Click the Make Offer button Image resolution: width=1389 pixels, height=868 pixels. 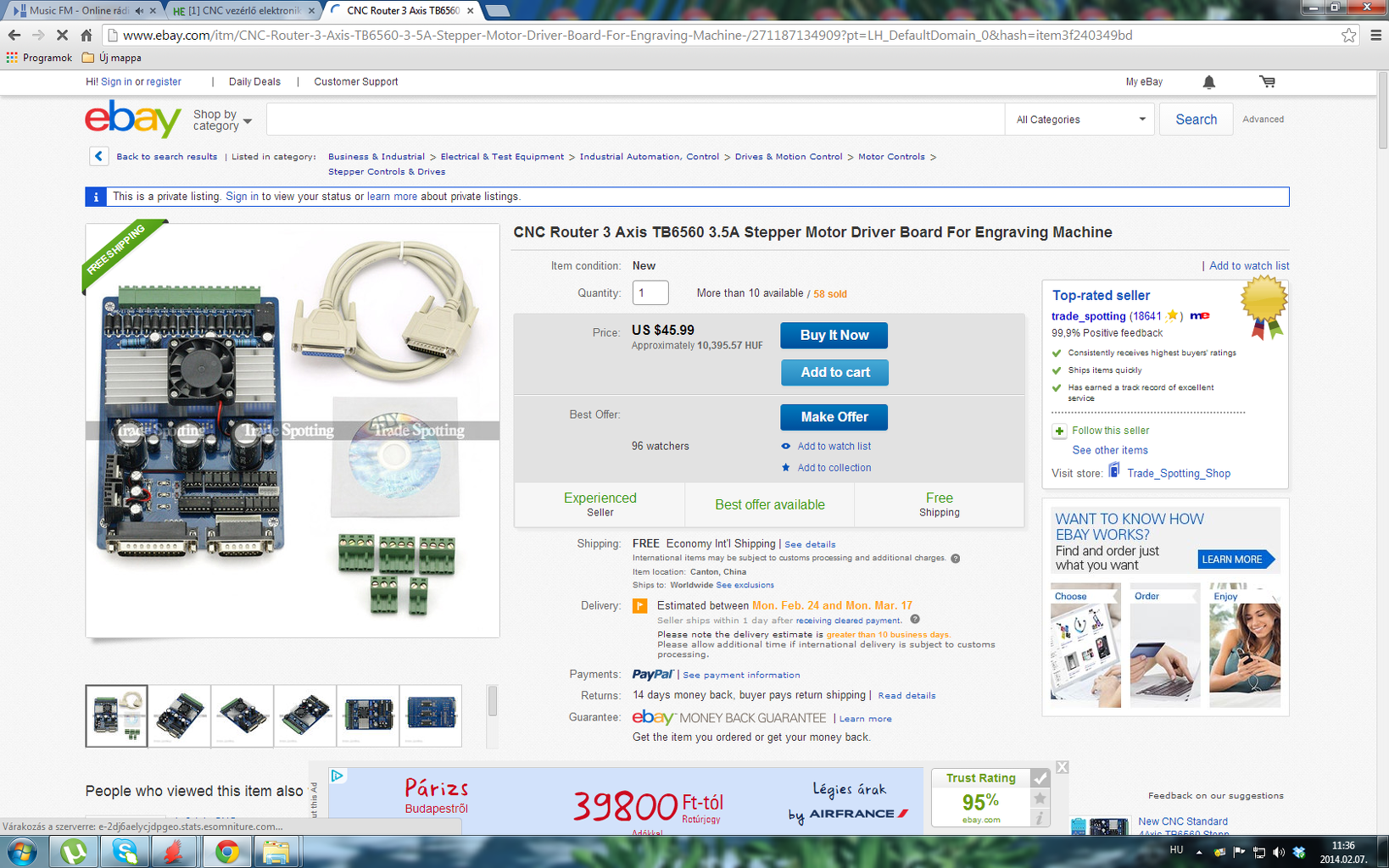(834, 417)
